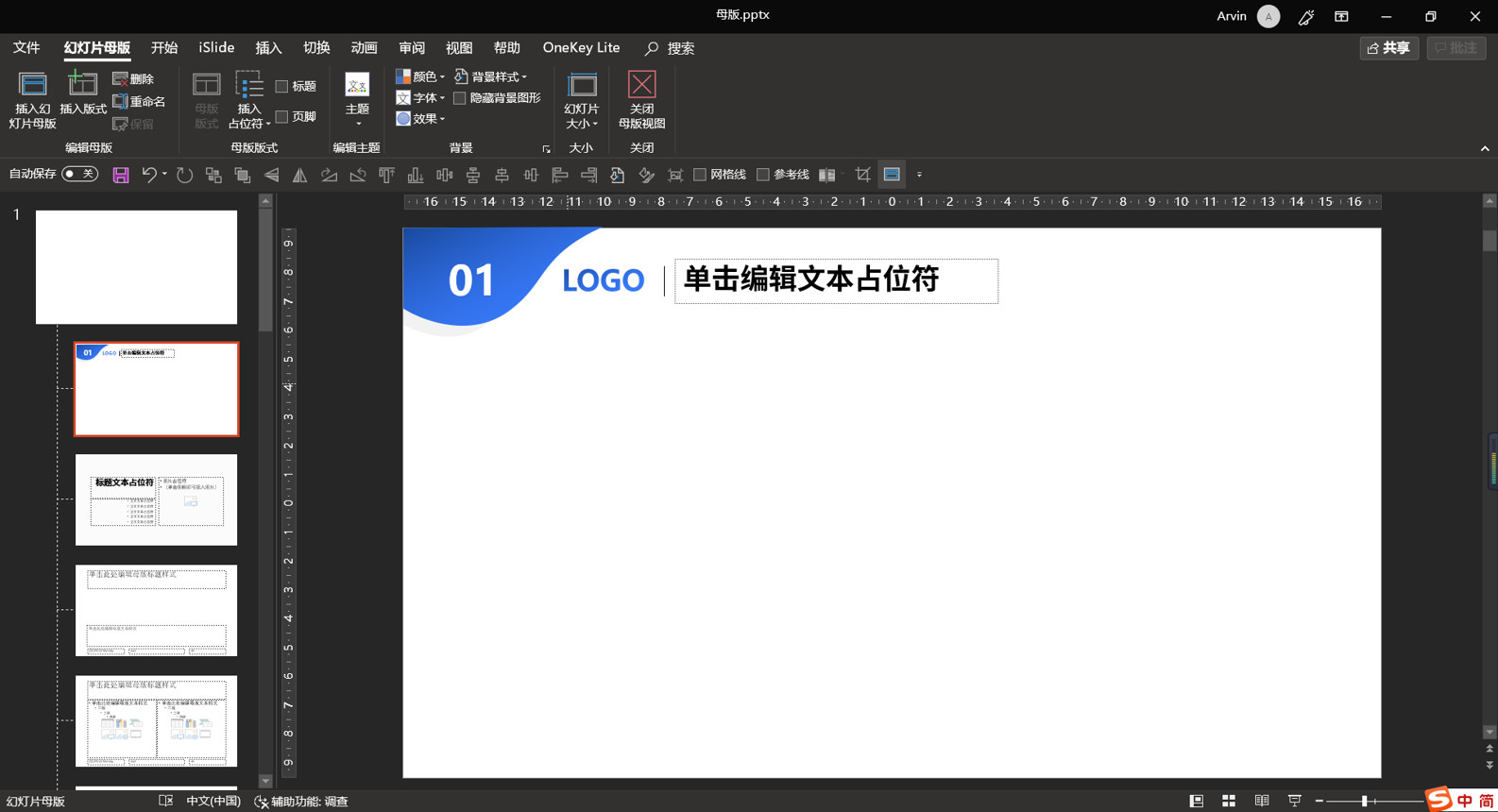The height and width of the screenshot is (812, 1498).
Task: Click Align Top icon in quick toolbar
Action: 386,175
